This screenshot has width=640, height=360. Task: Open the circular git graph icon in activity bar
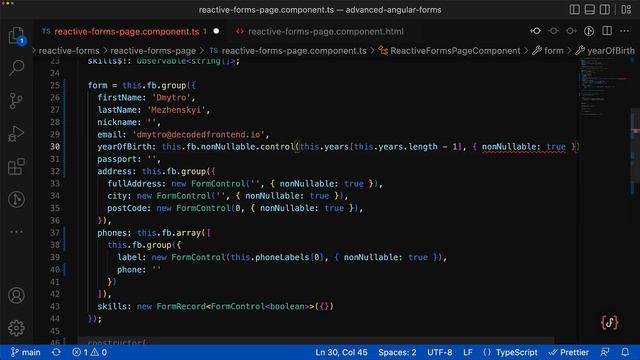pos(16,199)
